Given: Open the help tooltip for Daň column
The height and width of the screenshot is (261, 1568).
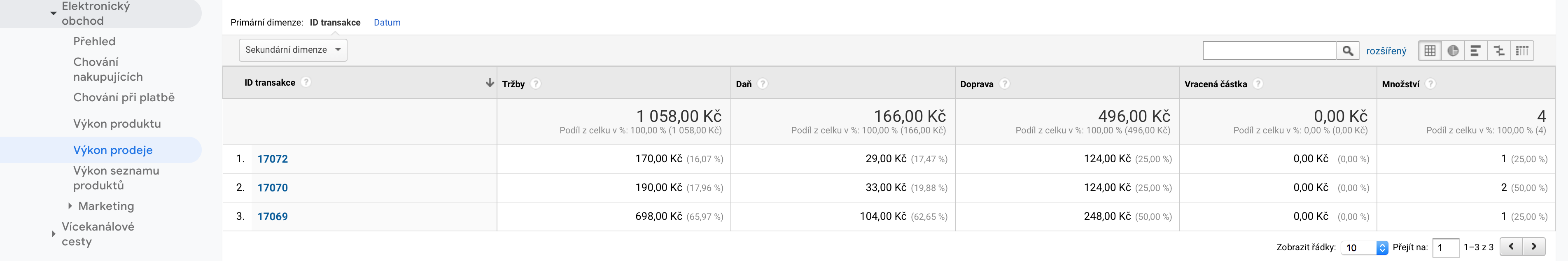Looking at the screenshot, I should [x=762, y=83].
